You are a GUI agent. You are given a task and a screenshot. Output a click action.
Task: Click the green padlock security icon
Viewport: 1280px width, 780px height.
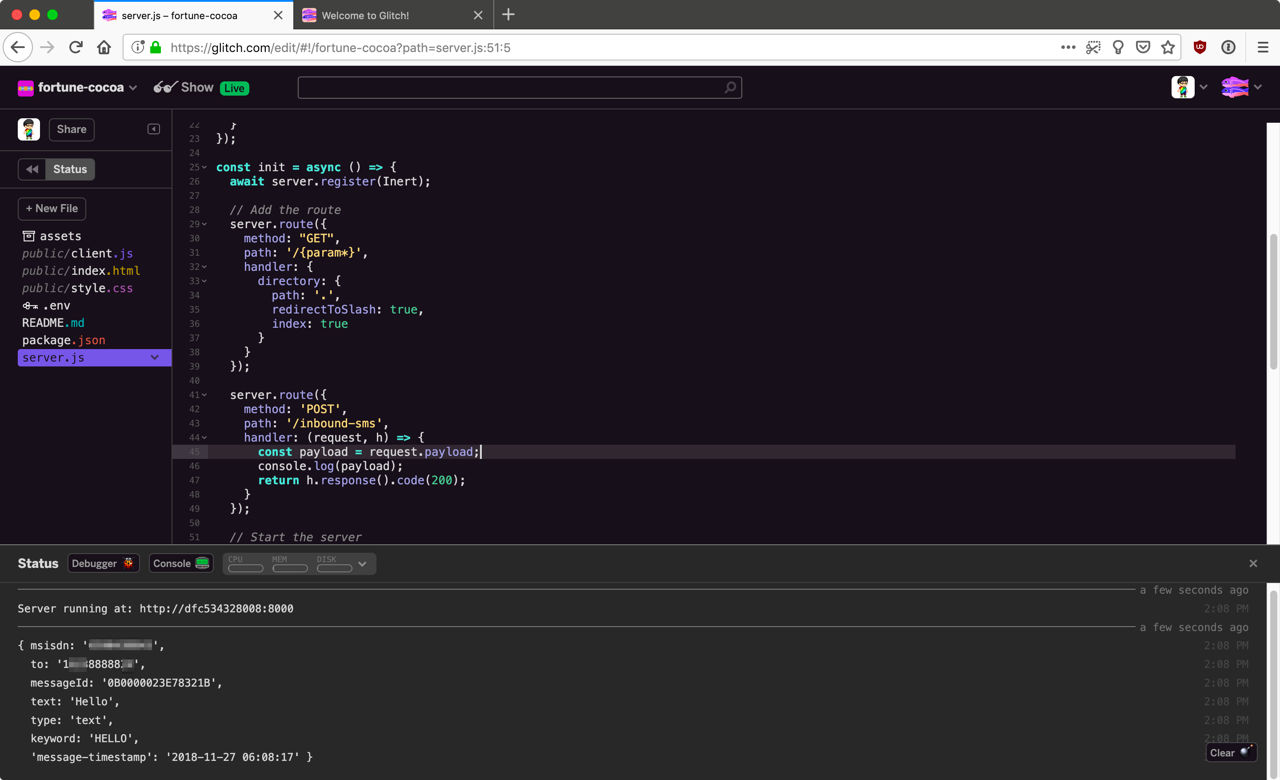155,47
